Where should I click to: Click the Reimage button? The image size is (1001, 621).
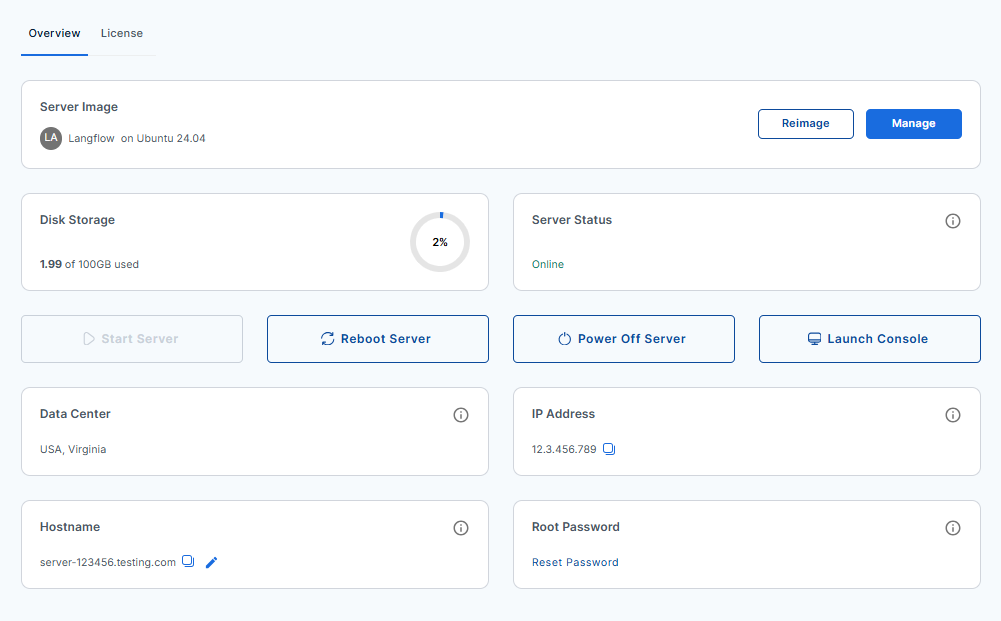coord(806,124)
